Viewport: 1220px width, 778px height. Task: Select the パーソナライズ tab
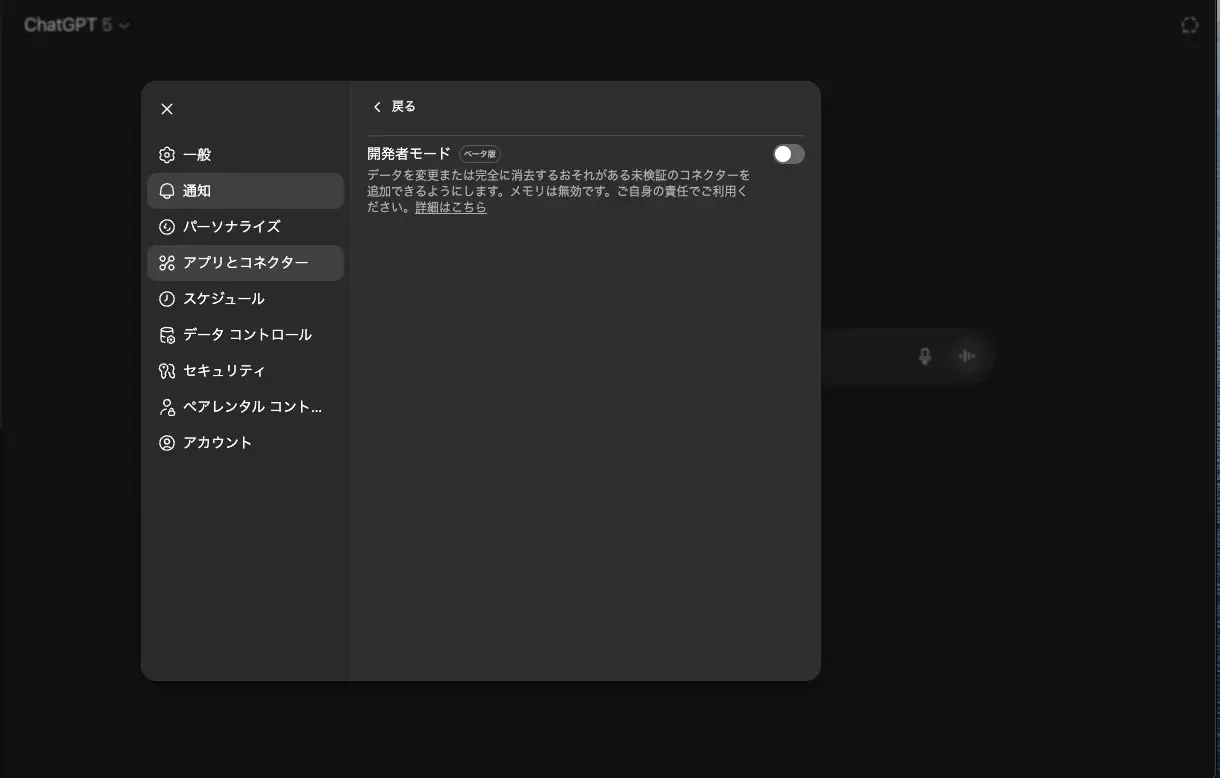coord(245,227)
